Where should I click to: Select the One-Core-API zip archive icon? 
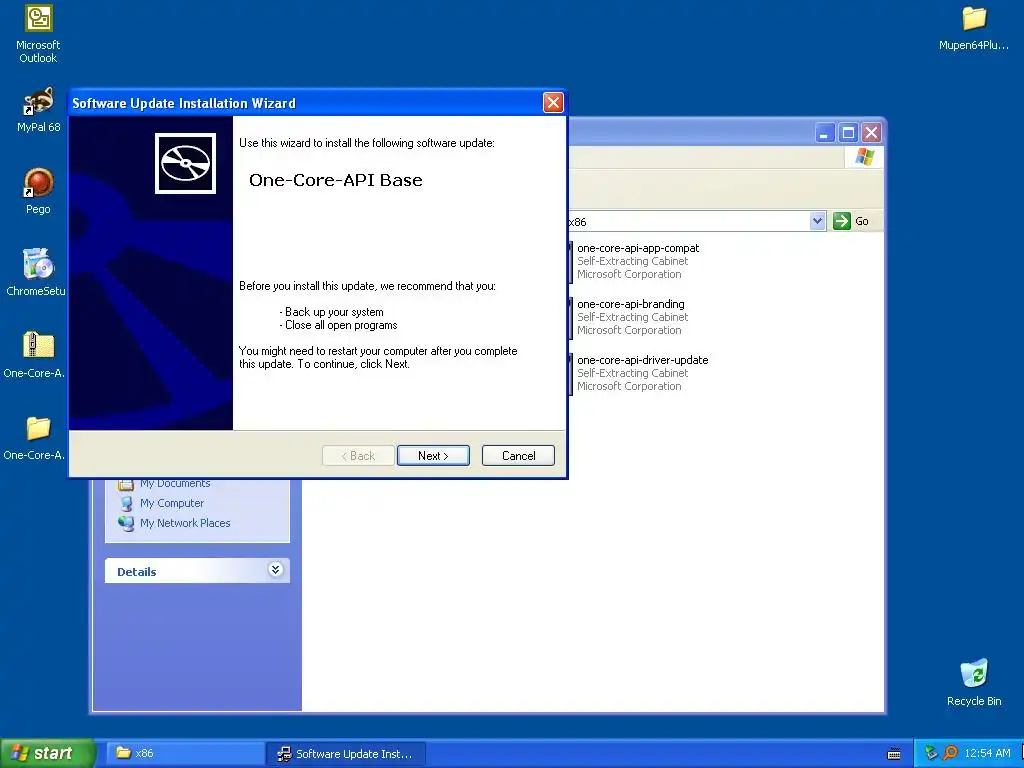click(x=35, y=355)
